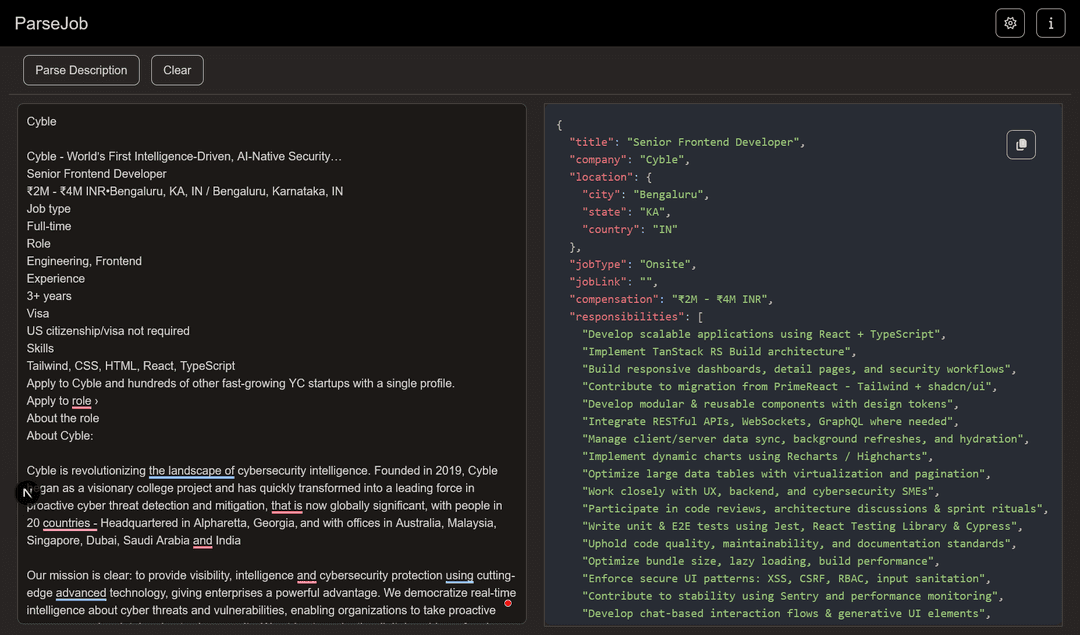This screenshot has height=635, width=1080.
Task: Click the underlined phrase "the landscape of"
Action: 191,470
